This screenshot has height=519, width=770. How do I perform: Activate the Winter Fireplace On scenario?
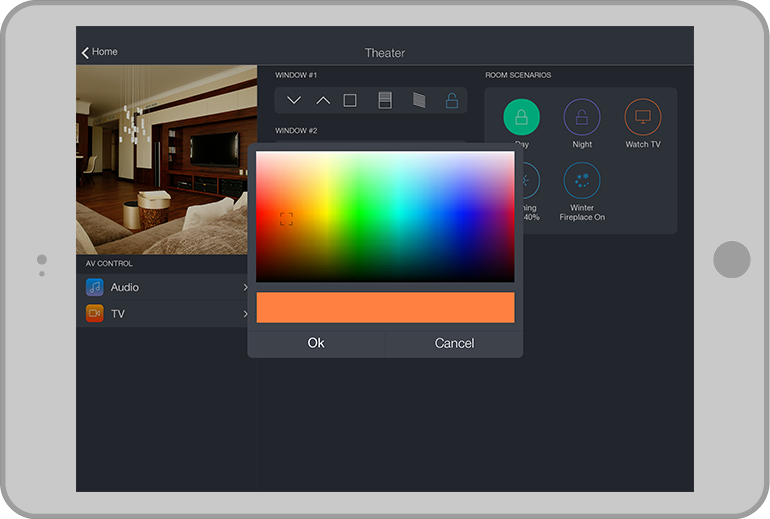click(x=582, y=181)
